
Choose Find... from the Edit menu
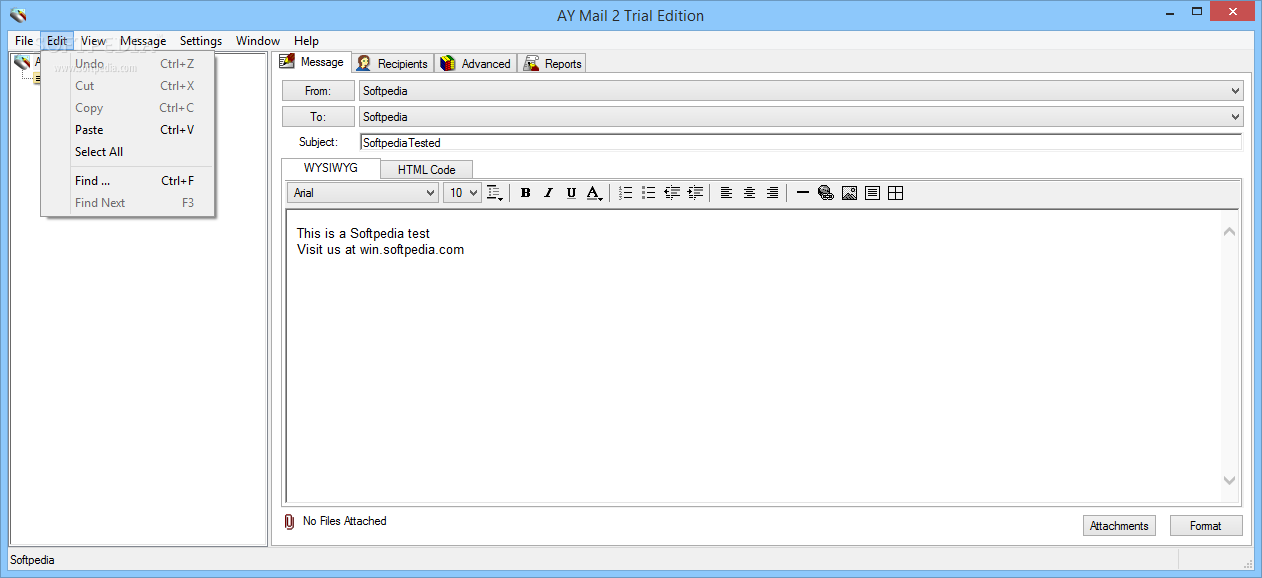click(x=127, y=181)
